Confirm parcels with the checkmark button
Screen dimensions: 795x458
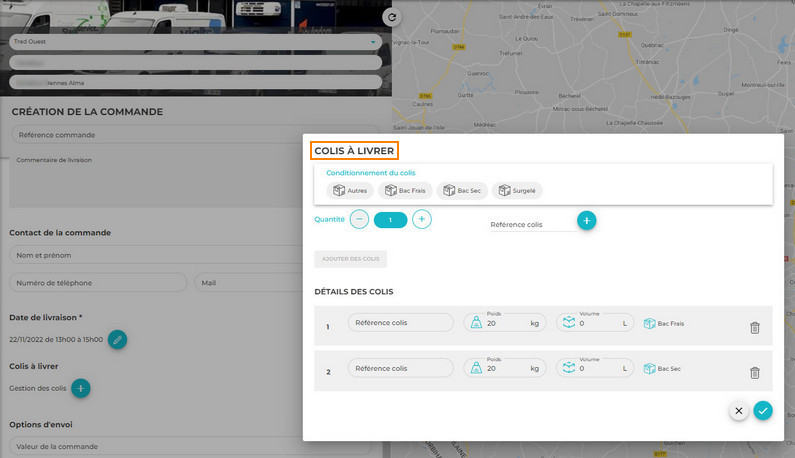coord(763,410)
